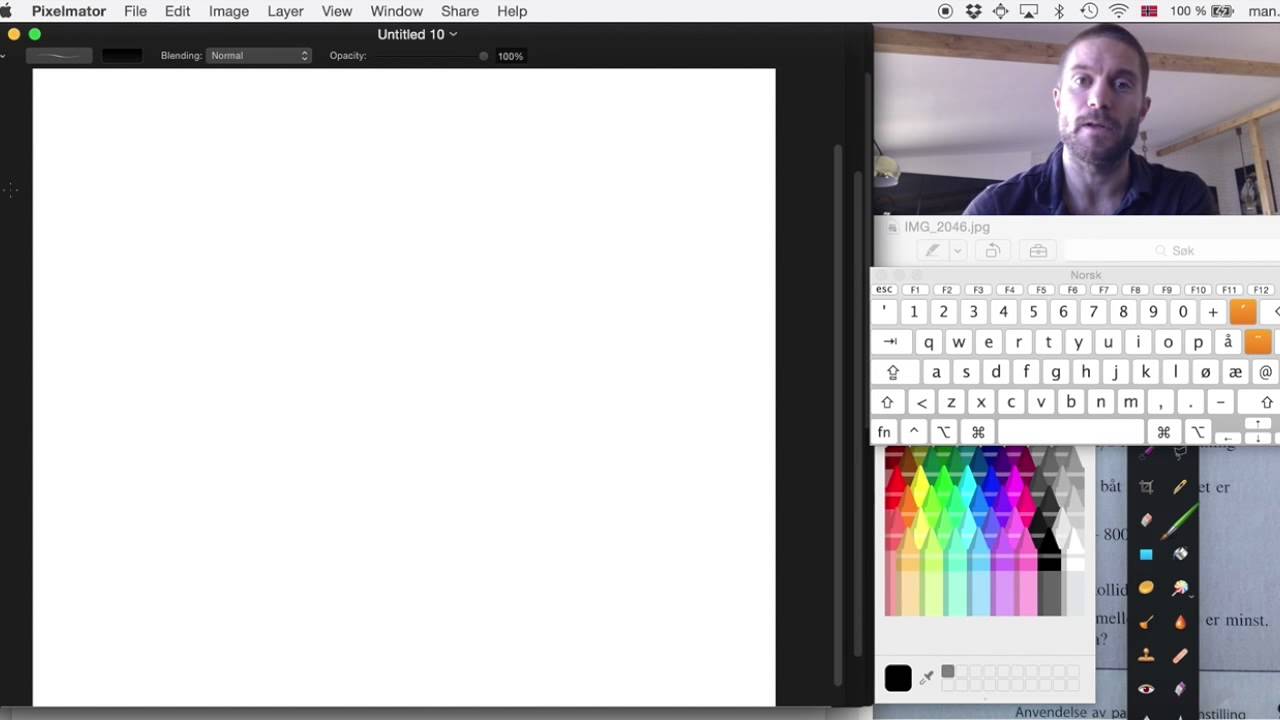Click the black current color swatch in Colors panel
1280x720 pixels.
898,678
